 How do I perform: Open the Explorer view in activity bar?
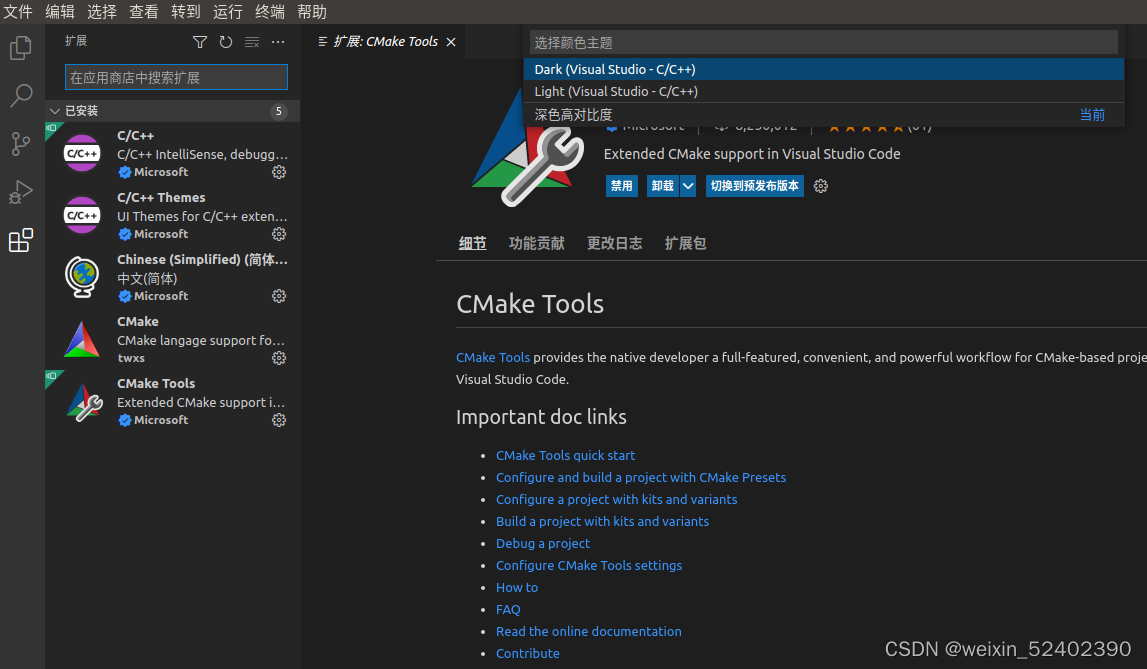coord(21,48)
